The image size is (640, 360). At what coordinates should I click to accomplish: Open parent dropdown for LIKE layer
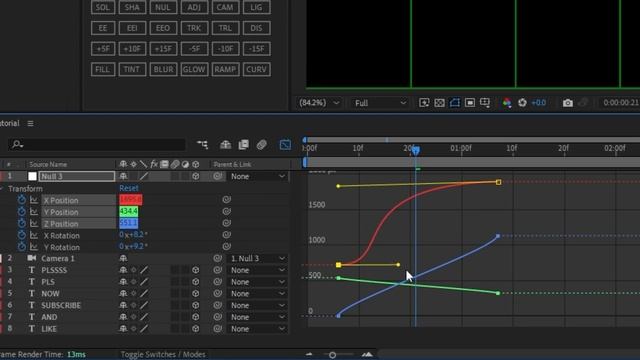click(x=257, y=329)
